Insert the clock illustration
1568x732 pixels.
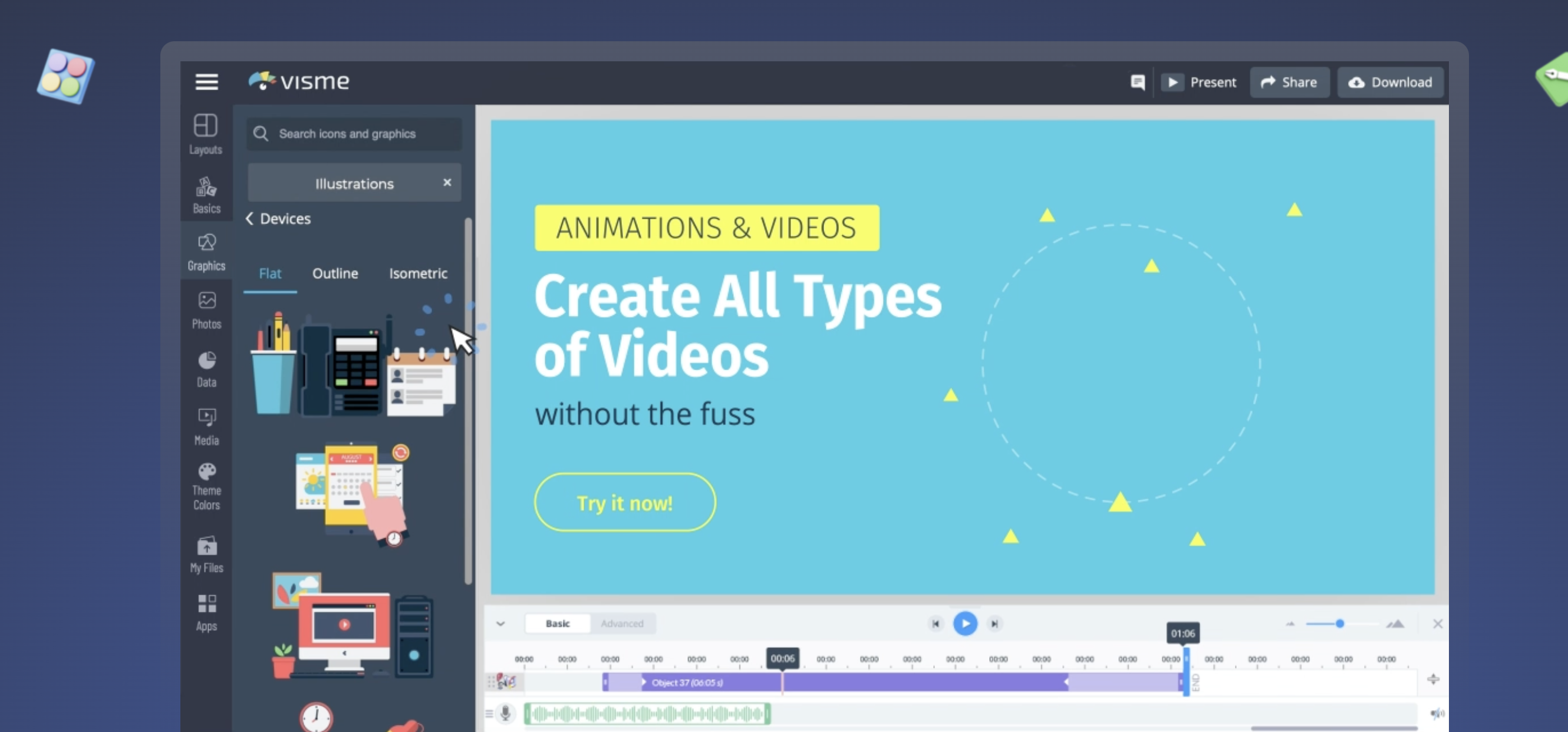pos(316,717)
